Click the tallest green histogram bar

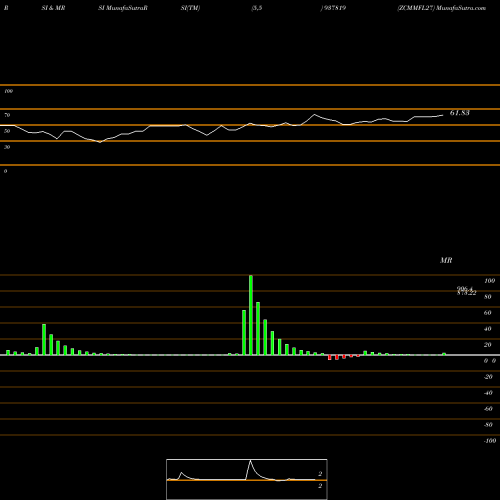coord(251,315)
